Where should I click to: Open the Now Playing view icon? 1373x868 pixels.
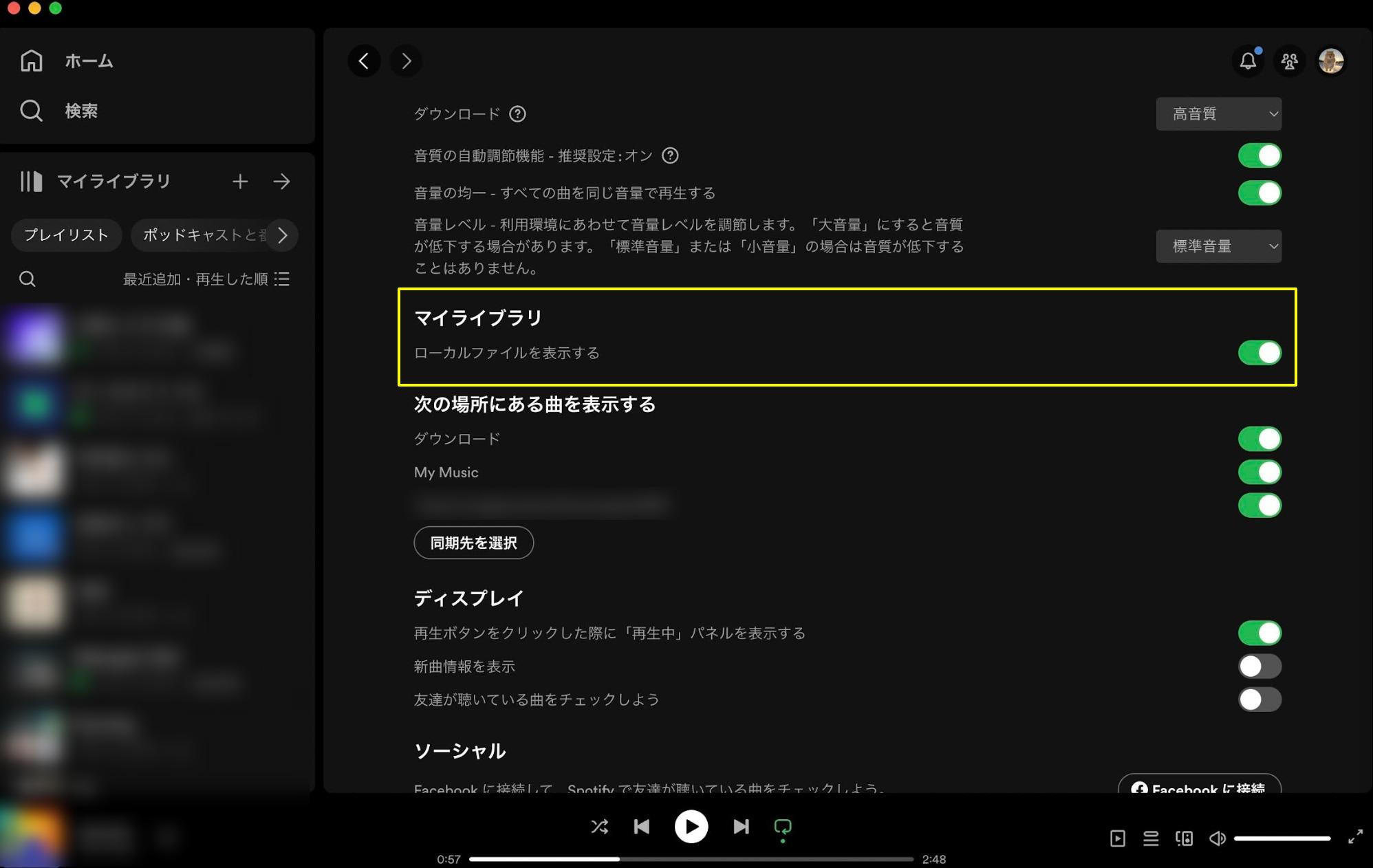coord(1118,838)
